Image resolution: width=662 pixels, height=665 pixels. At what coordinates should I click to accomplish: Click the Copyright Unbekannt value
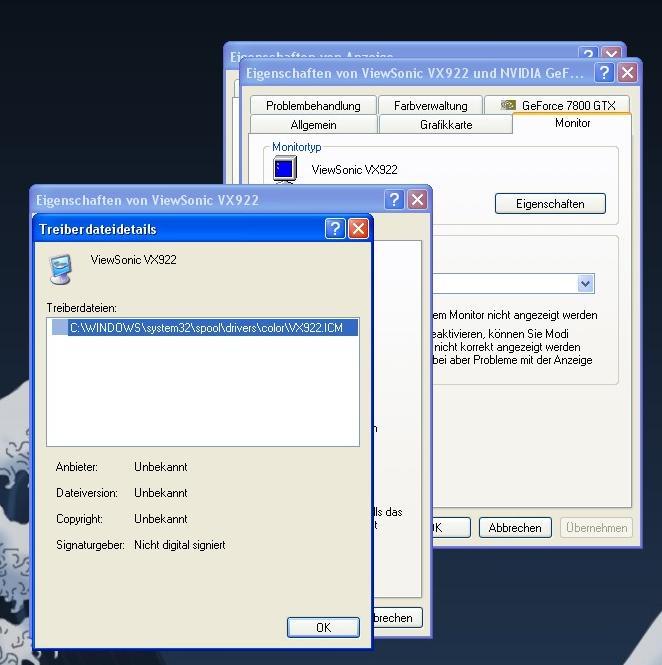160,519
